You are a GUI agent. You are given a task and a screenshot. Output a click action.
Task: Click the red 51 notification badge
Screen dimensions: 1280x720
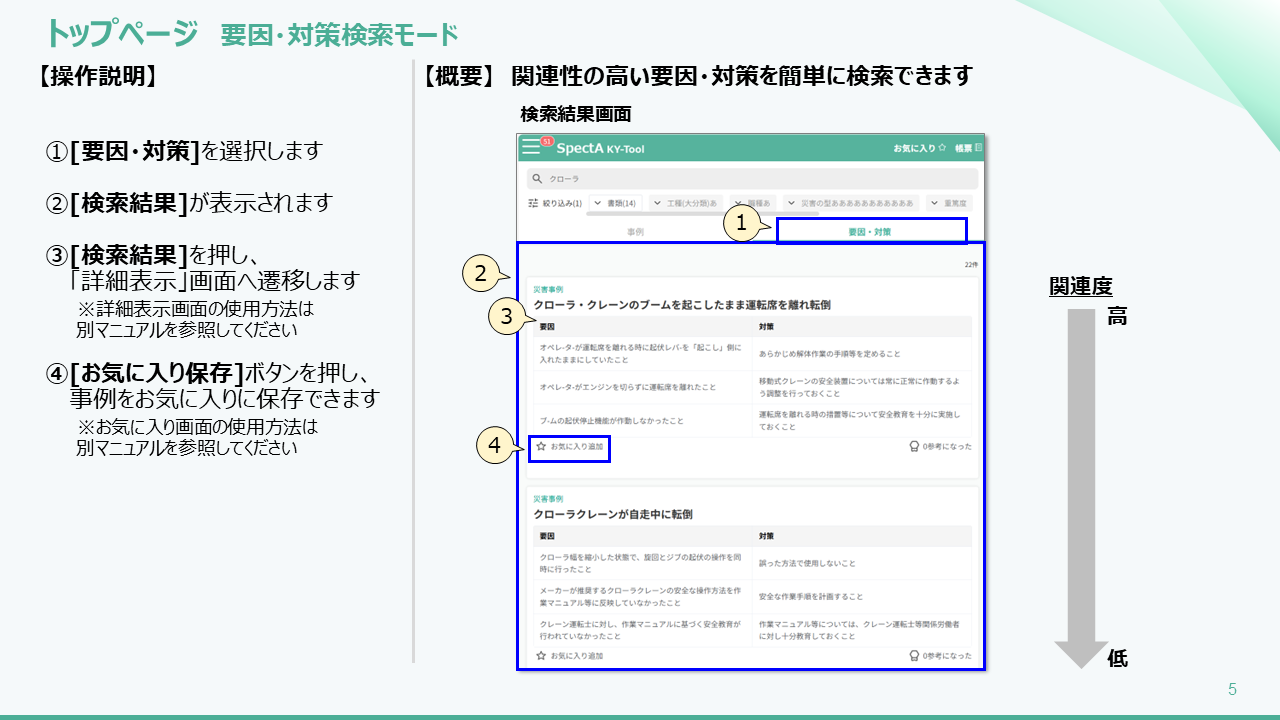click(x=547, y=141)
